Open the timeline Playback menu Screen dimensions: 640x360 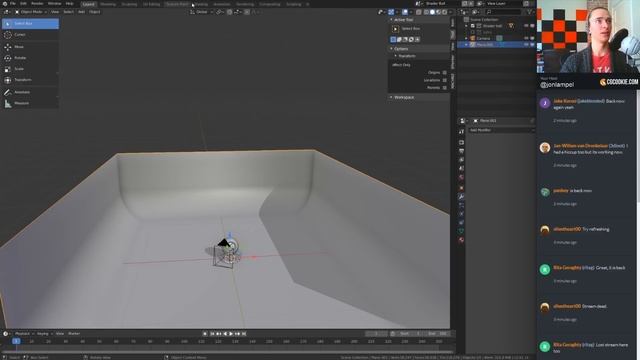pos(24,334)
